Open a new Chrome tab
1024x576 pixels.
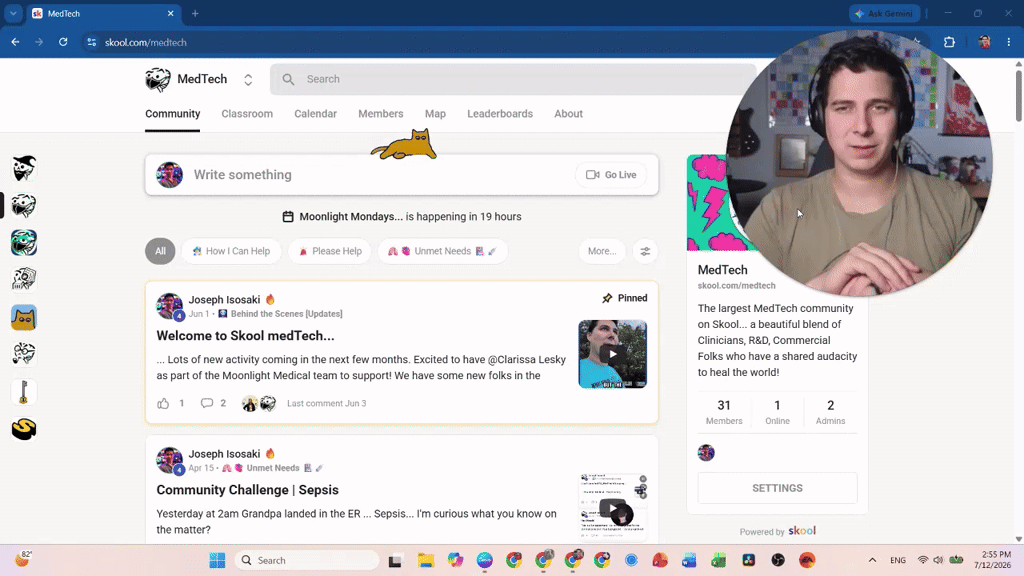point(195,13)
